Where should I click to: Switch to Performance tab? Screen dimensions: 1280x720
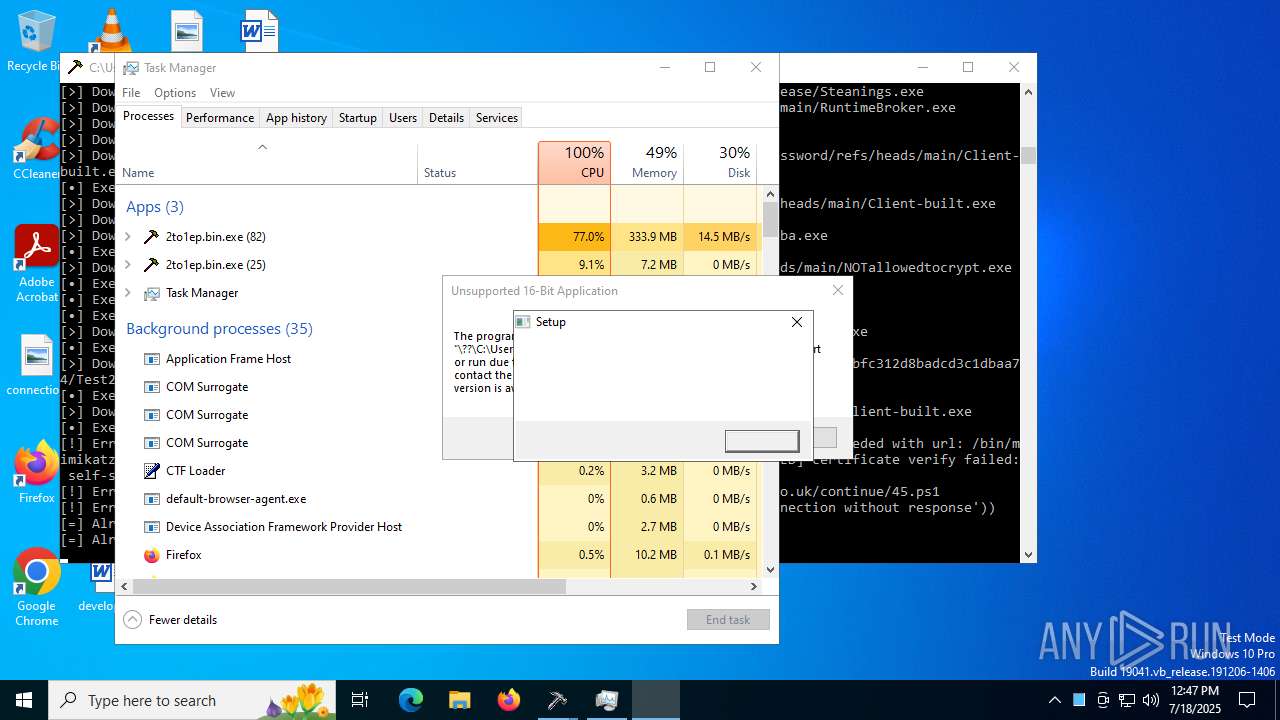(220, 117)
